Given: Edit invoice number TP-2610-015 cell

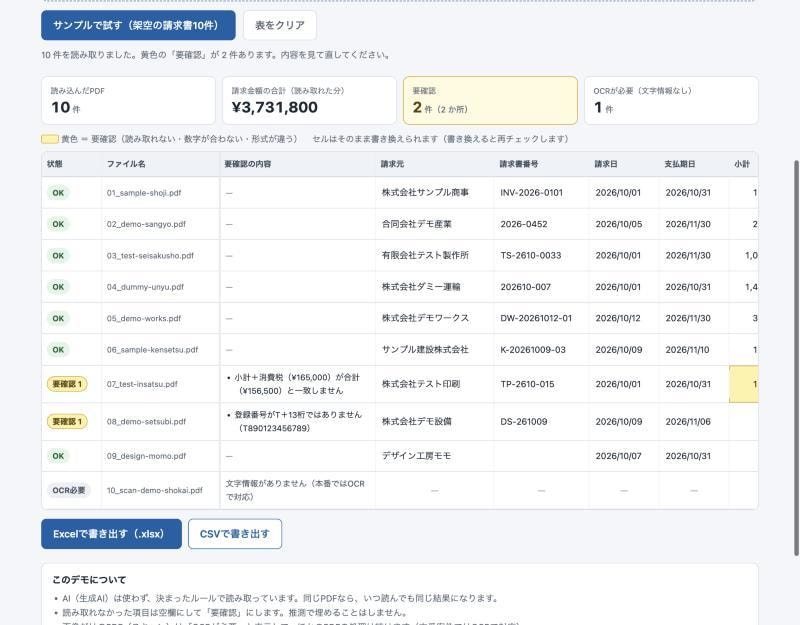Looking at the screenshot, I should (541, 384).
